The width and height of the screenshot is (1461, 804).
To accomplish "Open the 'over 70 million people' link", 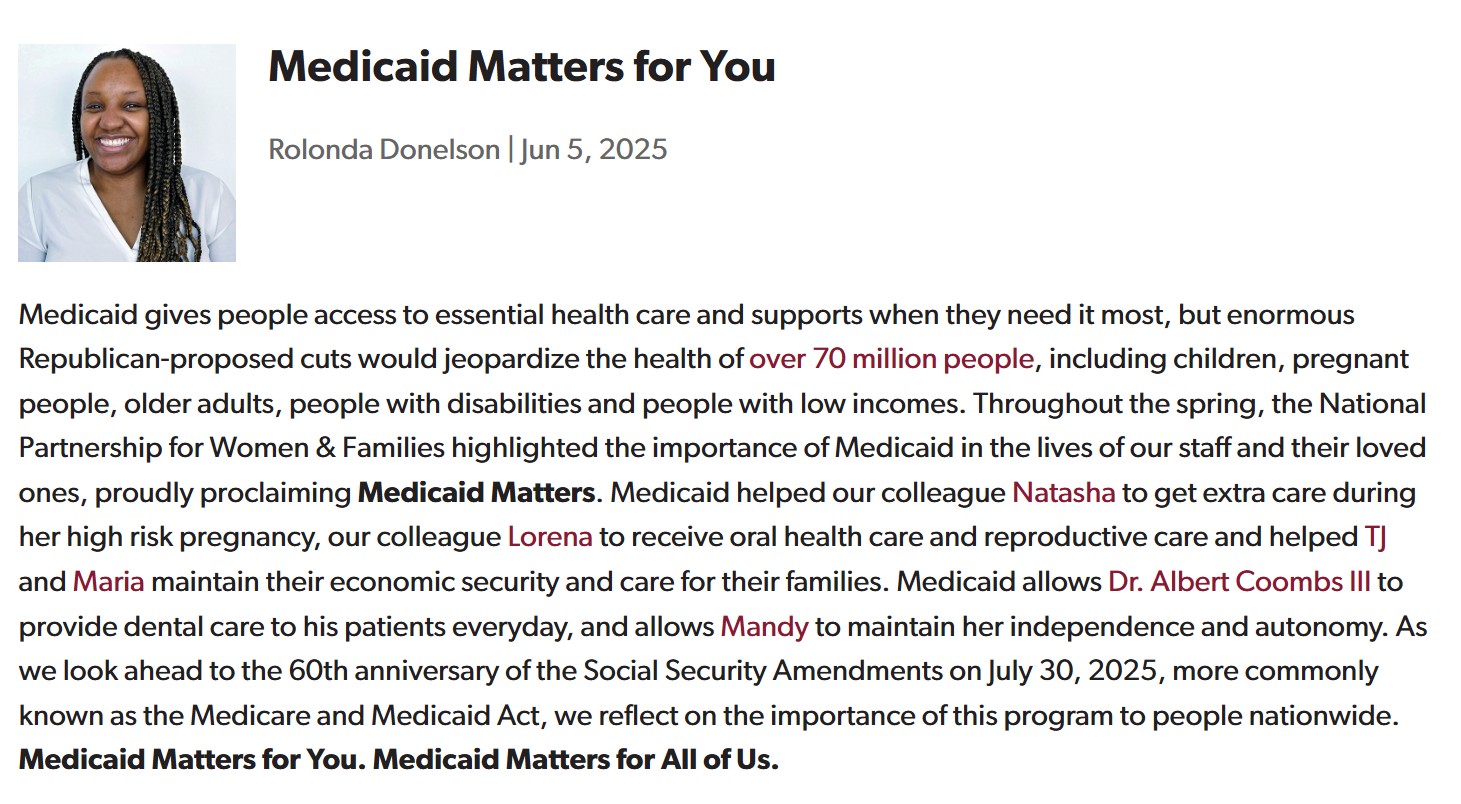I will pyautogui.click(x=891, y=358).
